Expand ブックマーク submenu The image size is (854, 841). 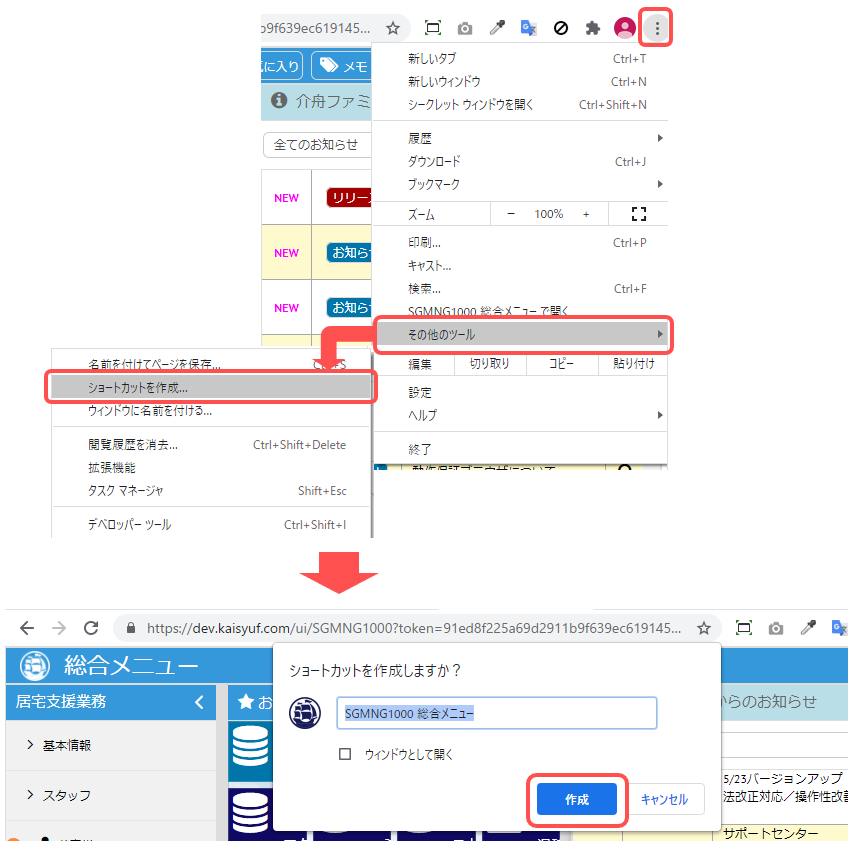pyautogui.click(x=520, y=185)
